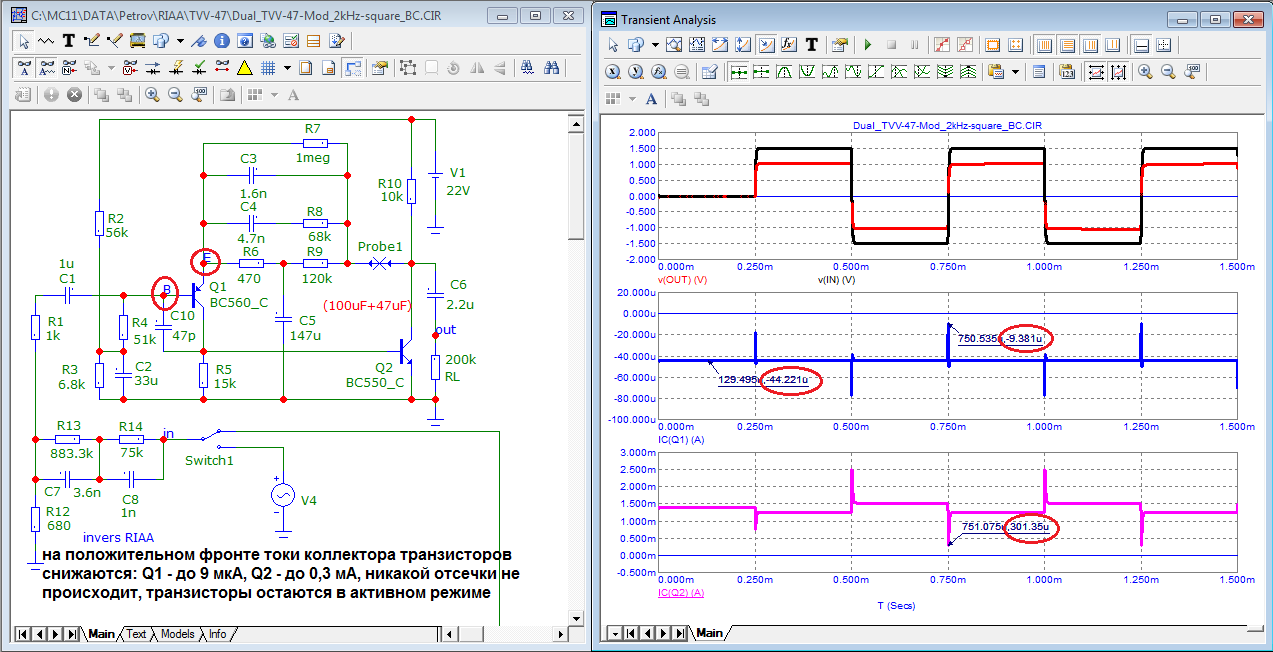Expand the dropdown beside clipboard icon in analysis toolbar
The image size is (1273, 652).
pos(1016,72)
